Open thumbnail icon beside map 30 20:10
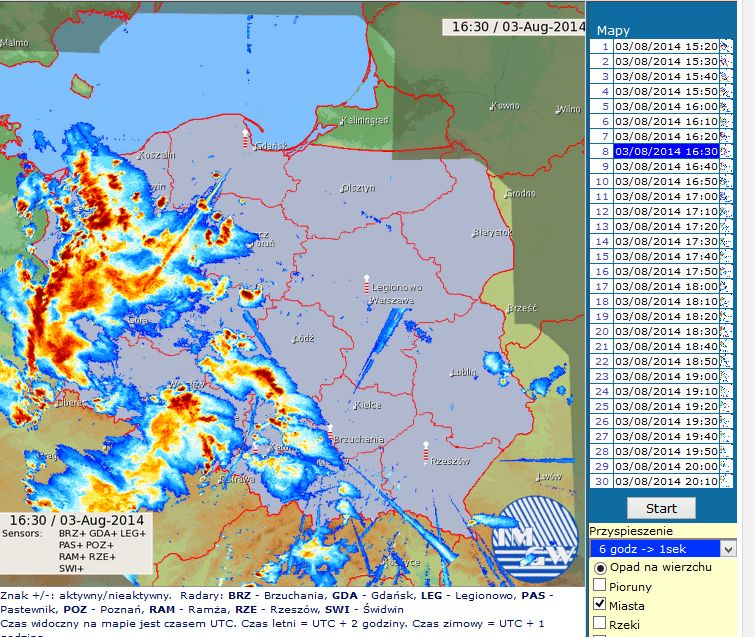Viewport: 755px width, 637px height. tap(726, 481)
